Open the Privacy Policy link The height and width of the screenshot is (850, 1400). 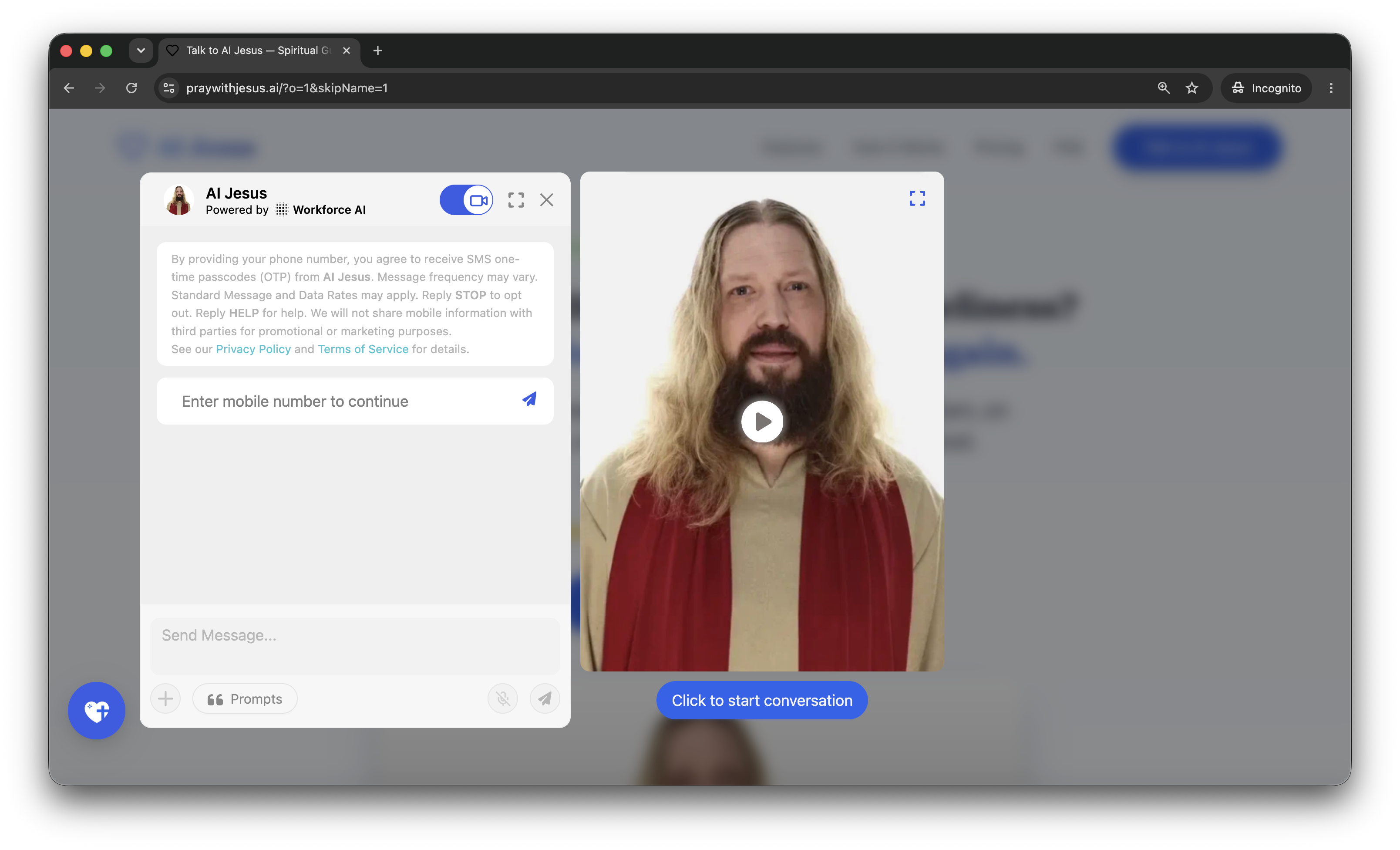tap(253, 349)
